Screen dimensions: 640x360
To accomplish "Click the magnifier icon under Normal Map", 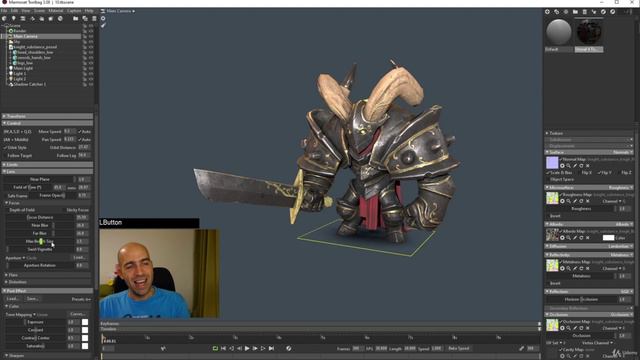I will pos(569,166).
